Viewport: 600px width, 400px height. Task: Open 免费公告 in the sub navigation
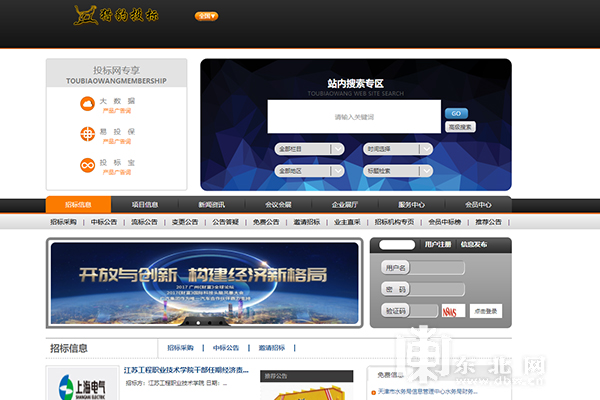coord(266,222)
